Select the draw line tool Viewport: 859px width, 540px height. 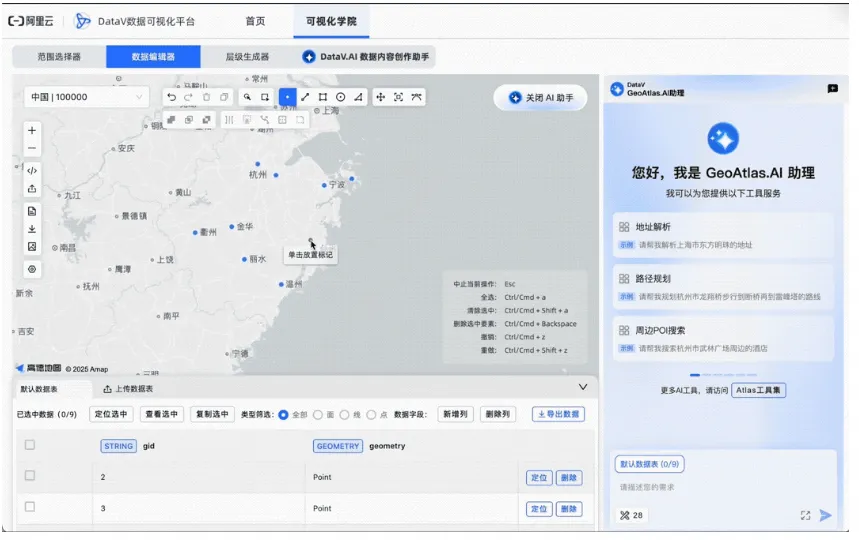pyautogui.click(x=305, y=97)
